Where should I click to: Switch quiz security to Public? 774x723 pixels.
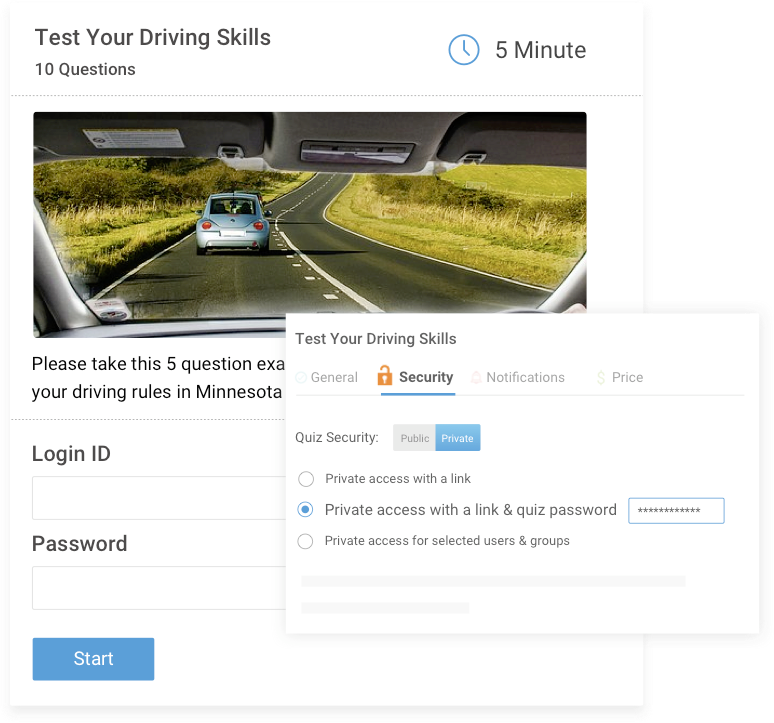pyautogui.click(x=414, y=438)
